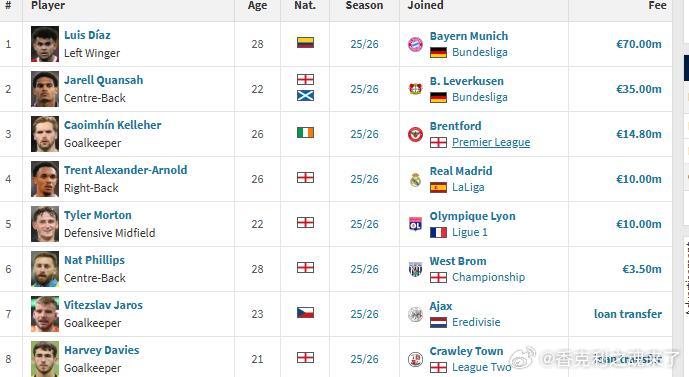Screen dimensions: 689x377
Task: Open Luis Díaz player profile photo
Action: pos(45,44)
